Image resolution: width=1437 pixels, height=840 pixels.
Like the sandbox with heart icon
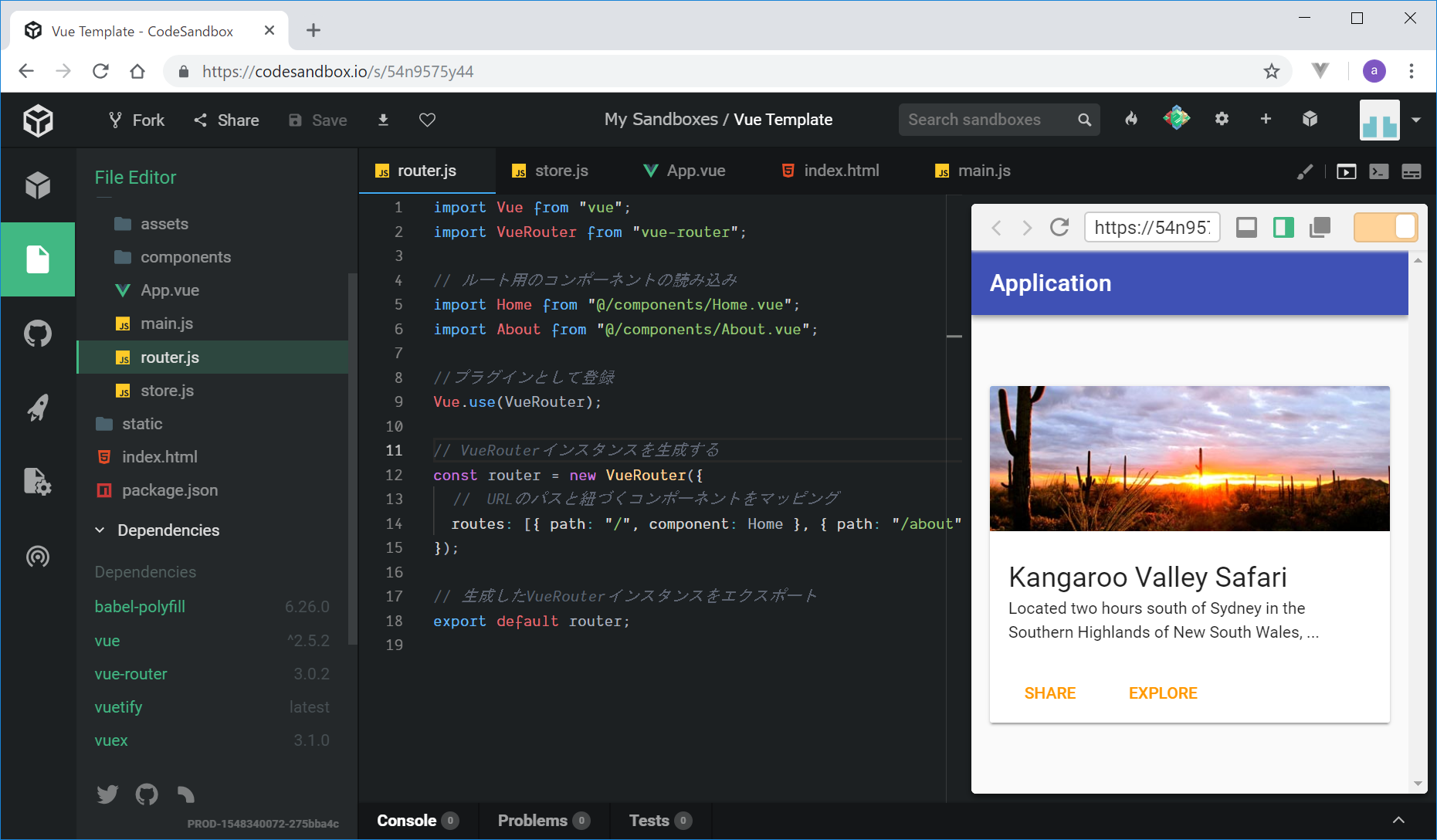click(427, 120)
